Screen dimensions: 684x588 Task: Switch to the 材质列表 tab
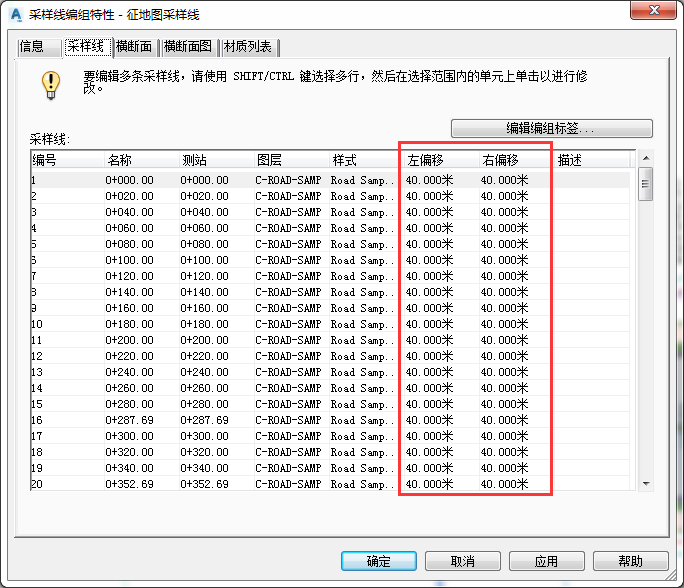pyautogui.click(x=248, y=47)
